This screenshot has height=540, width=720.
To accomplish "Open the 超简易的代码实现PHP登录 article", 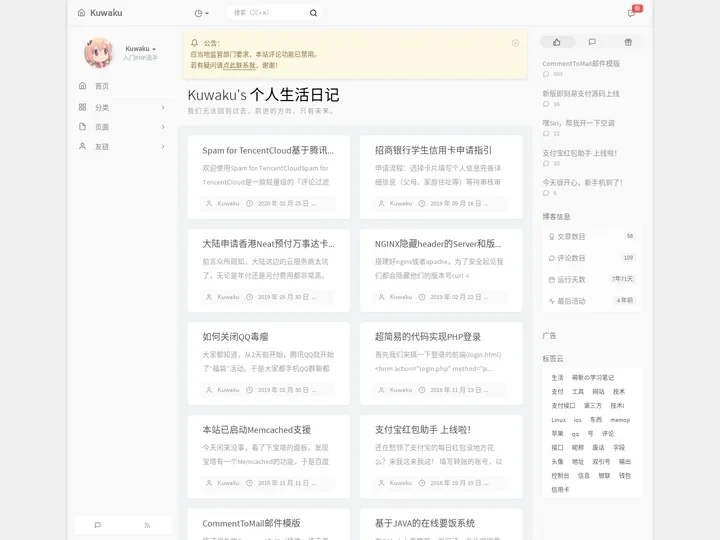I will click(428, 337).
